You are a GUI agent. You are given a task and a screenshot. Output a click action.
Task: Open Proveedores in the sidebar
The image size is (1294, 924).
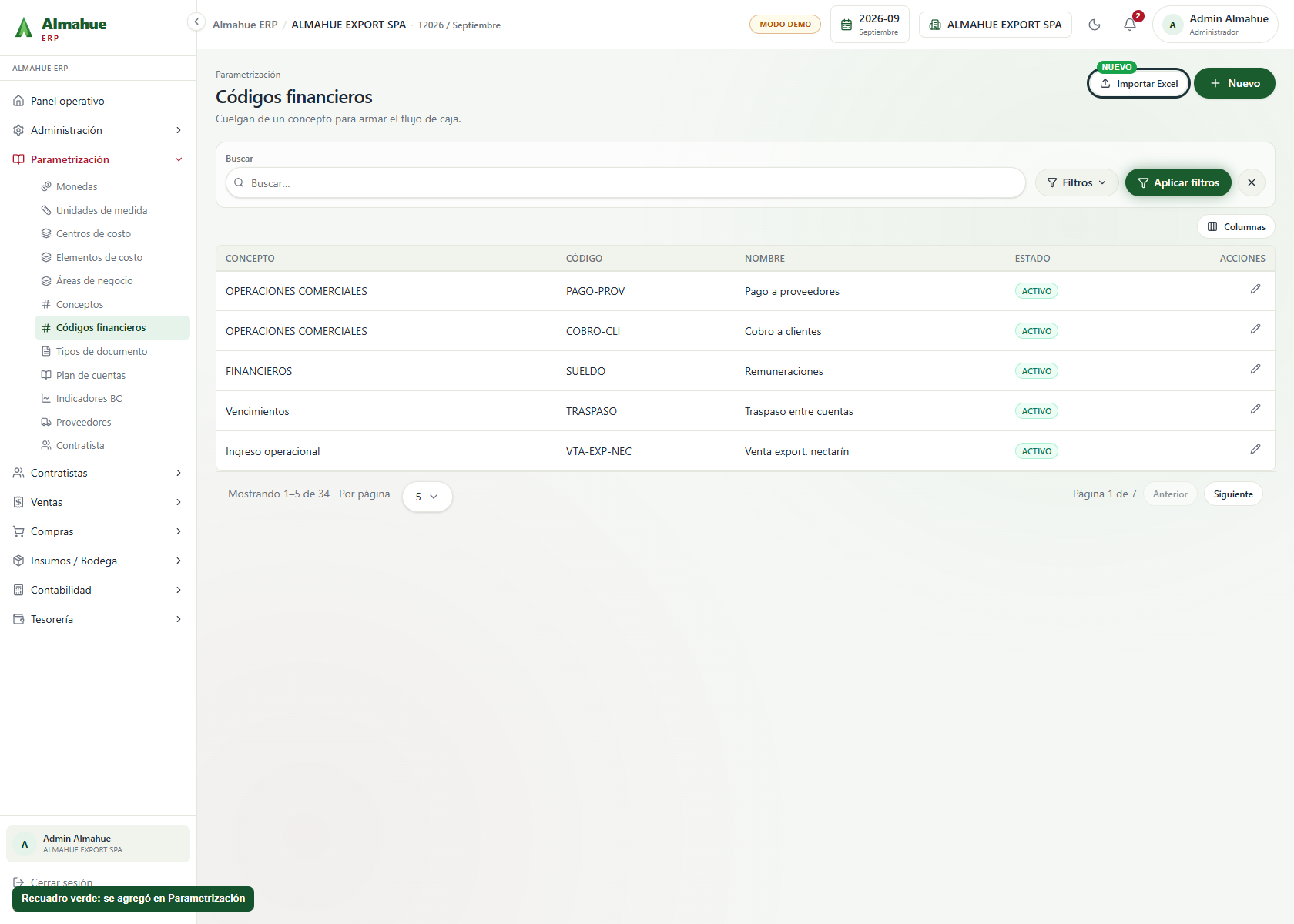(112, 422)
